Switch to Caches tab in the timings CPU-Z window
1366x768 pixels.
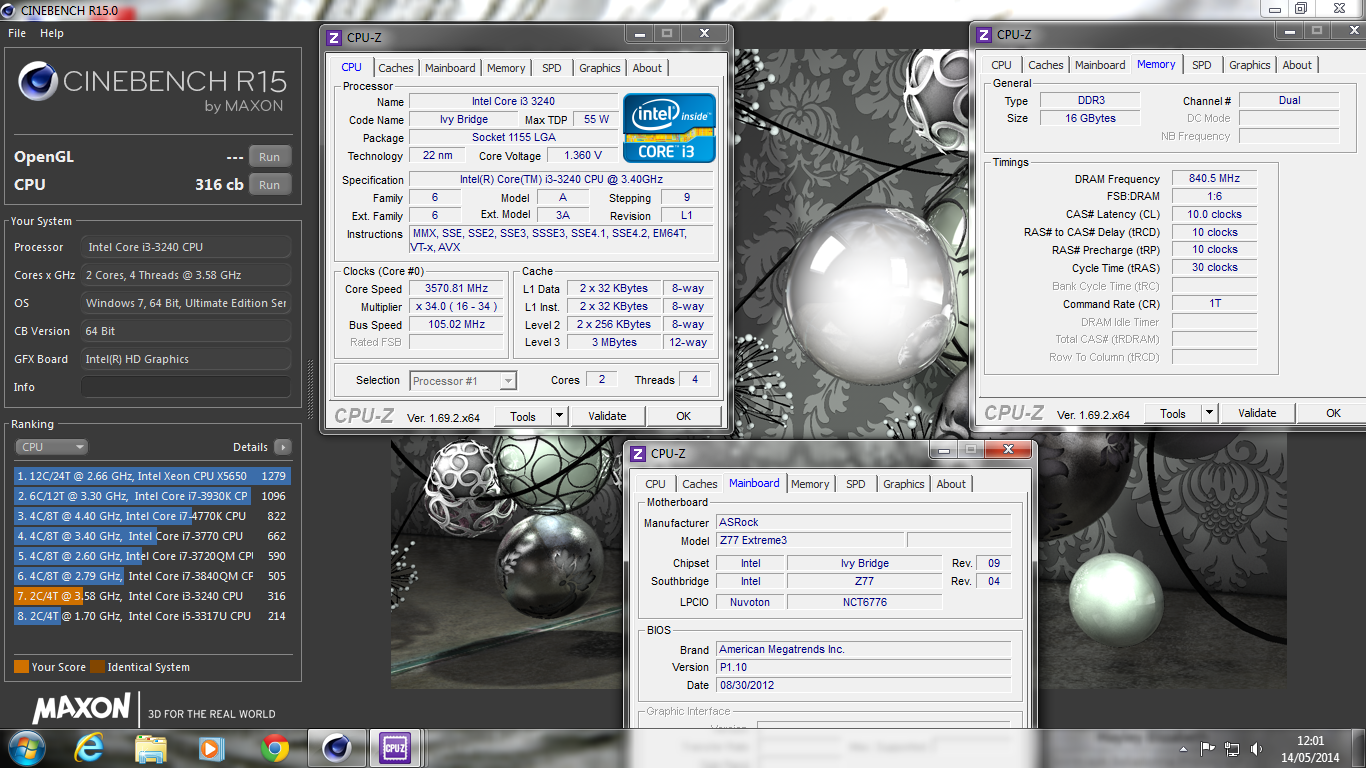(x=1045, y=65)
